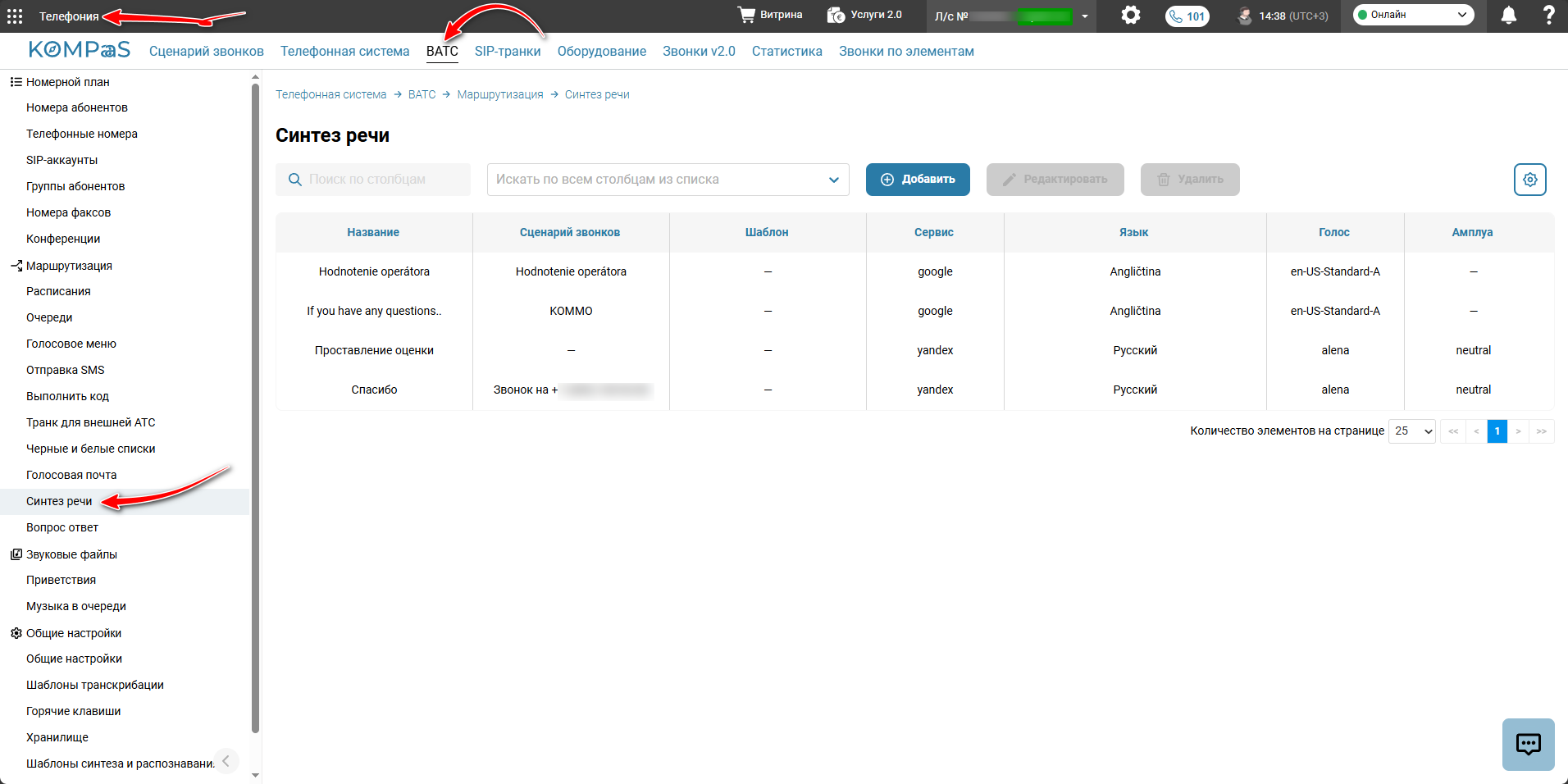This screenshot has height=784, width=1568.
Task: Click the Добавить button
Action: click(918, 180)
